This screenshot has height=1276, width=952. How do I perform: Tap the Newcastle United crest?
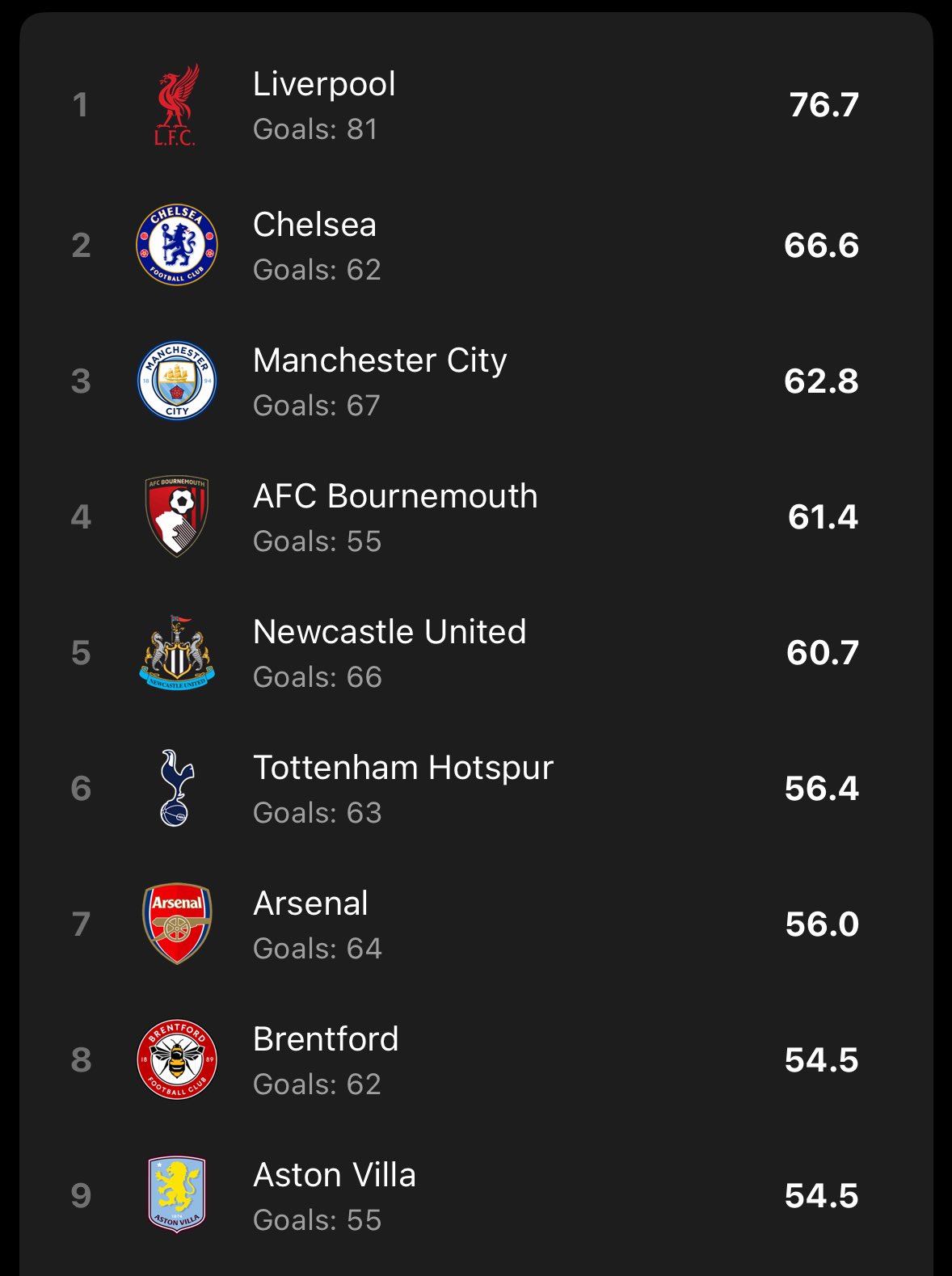pos(176,652)
